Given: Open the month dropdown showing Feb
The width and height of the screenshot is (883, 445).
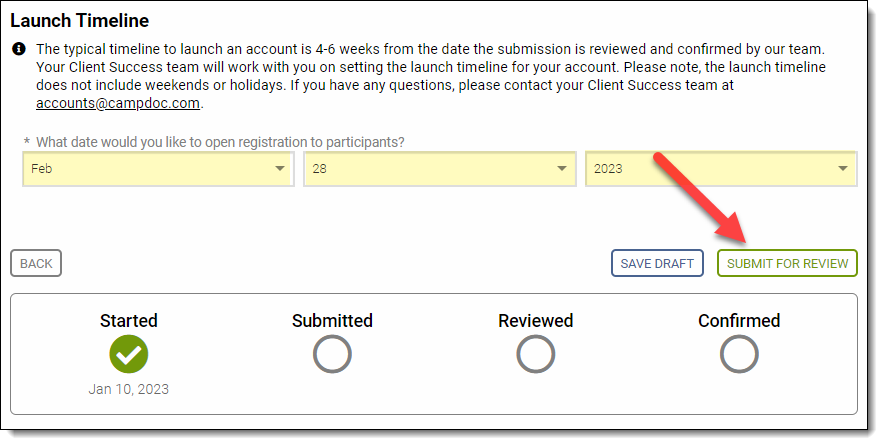Looking at the screenshot, I should [x=158, y=168].
